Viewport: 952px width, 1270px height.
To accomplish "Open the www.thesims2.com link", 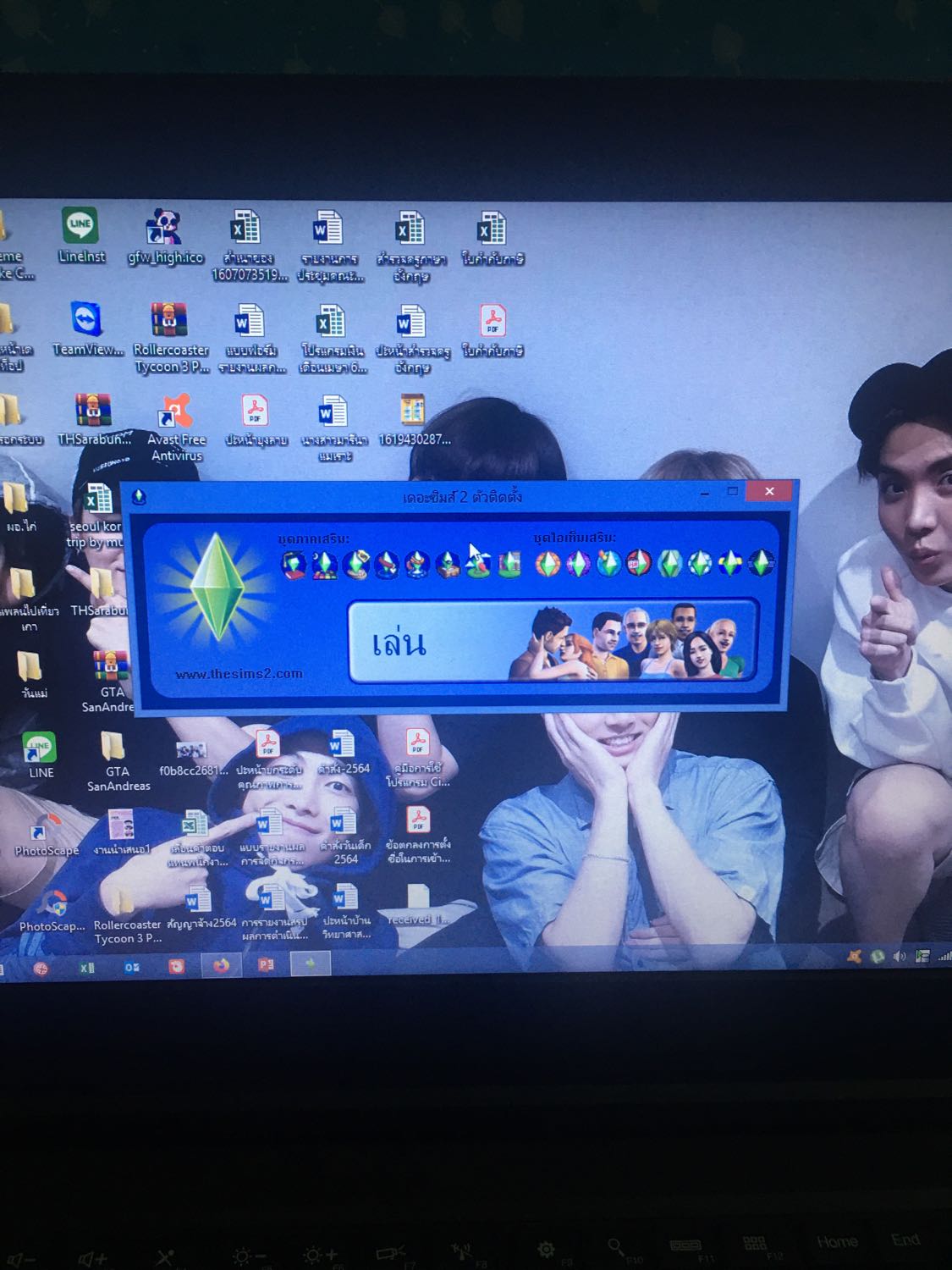I will click(239, 674).
